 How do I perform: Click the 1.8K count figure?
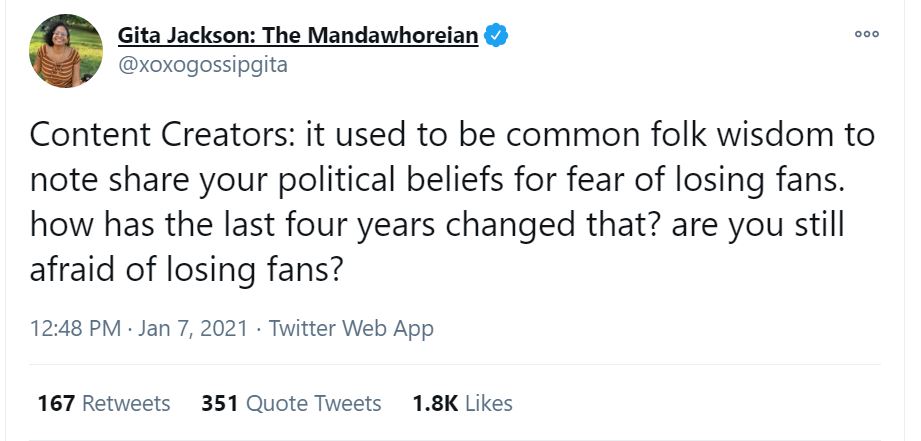[x=435, y=404]
